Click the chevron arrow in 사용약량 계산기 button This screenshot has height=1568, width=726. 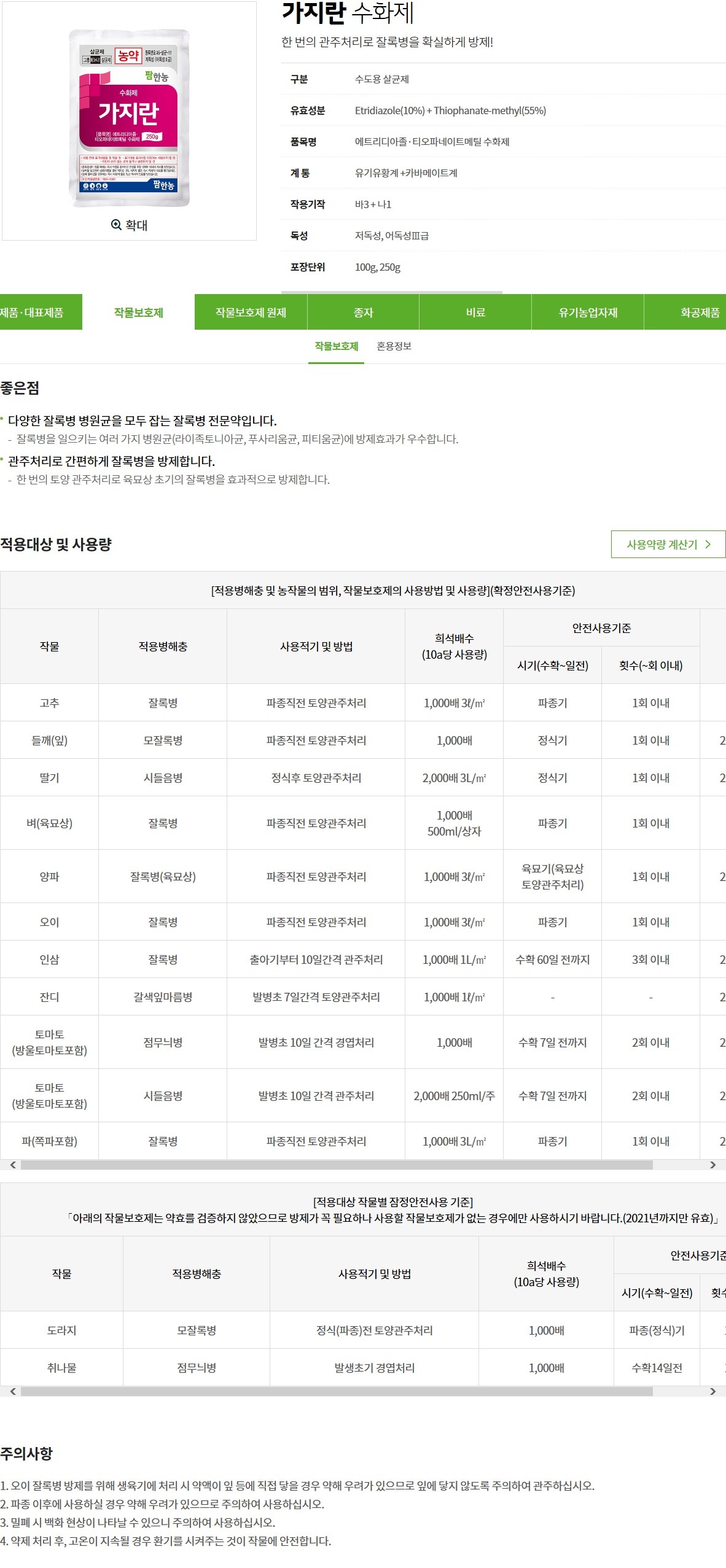708,545
